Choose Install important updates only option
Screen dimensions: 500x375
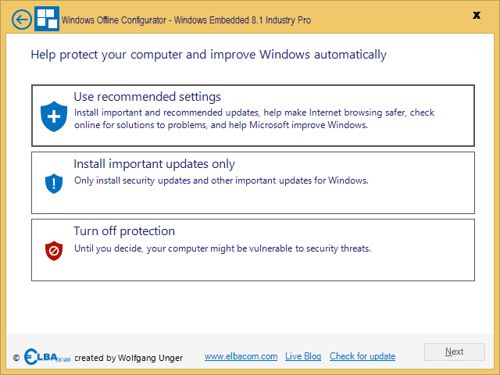[x=253, y=183]
